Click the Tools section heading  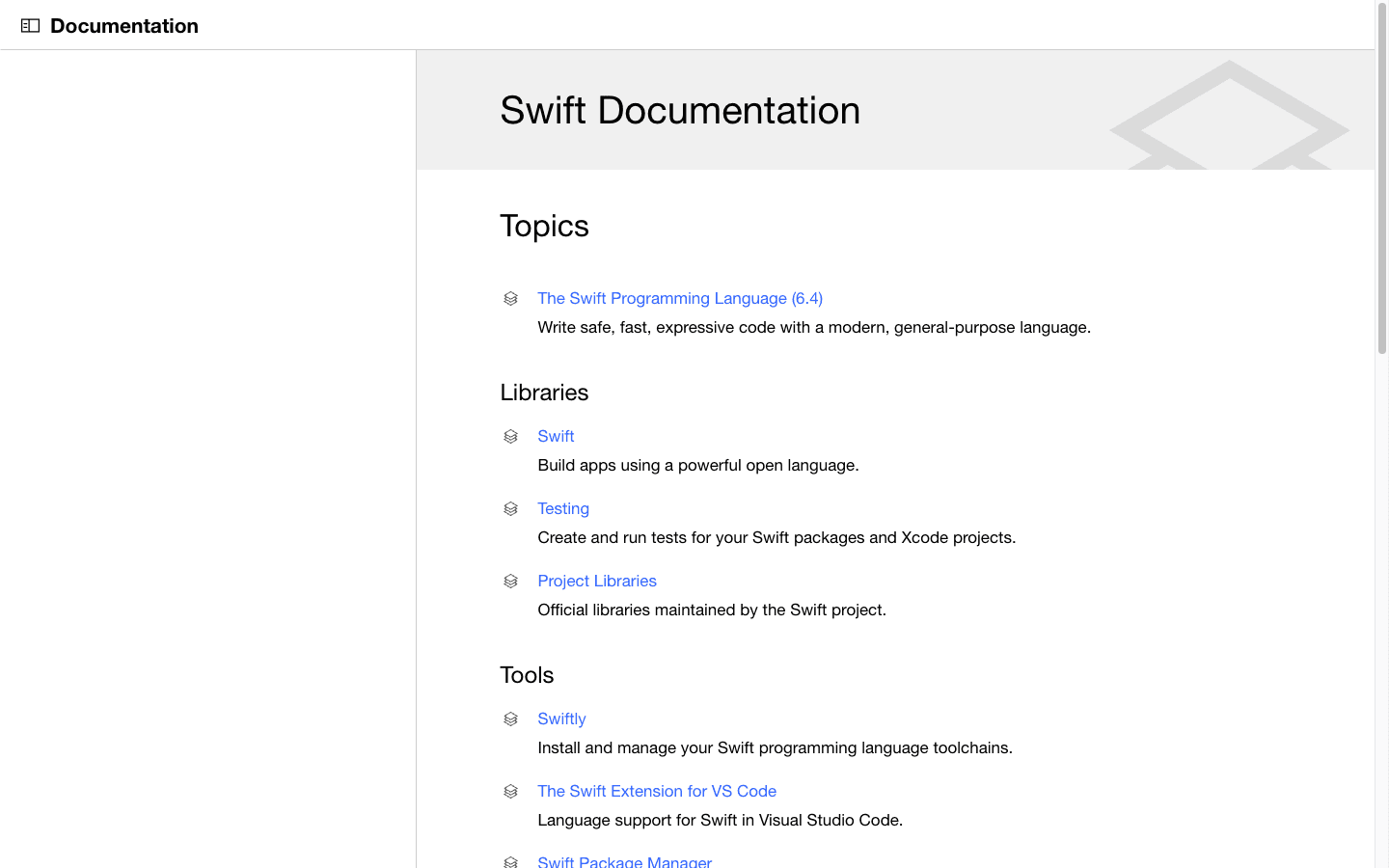pyautogui.click(x=527, y=675)
